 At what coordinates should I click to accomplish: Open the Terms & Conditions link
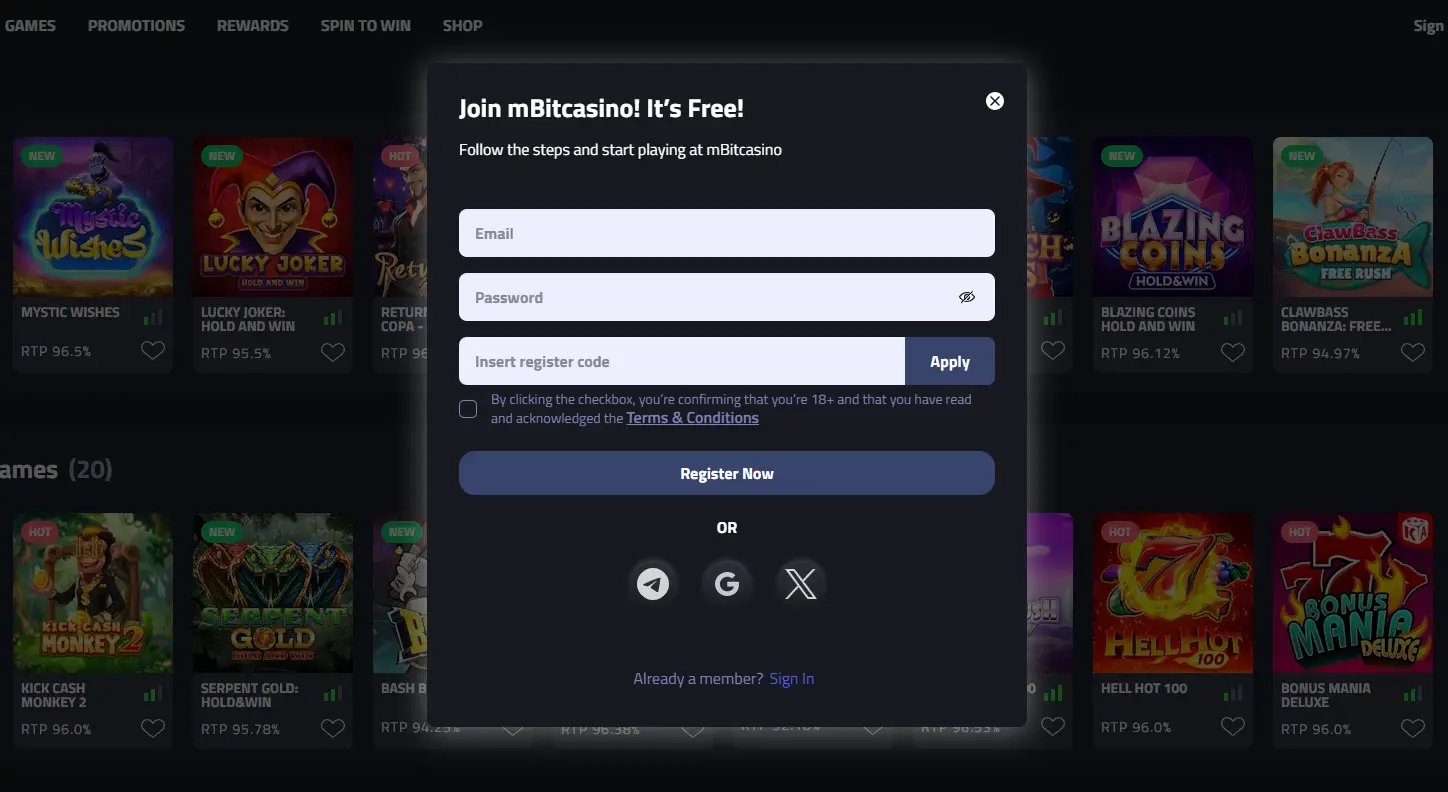point(692,417)
